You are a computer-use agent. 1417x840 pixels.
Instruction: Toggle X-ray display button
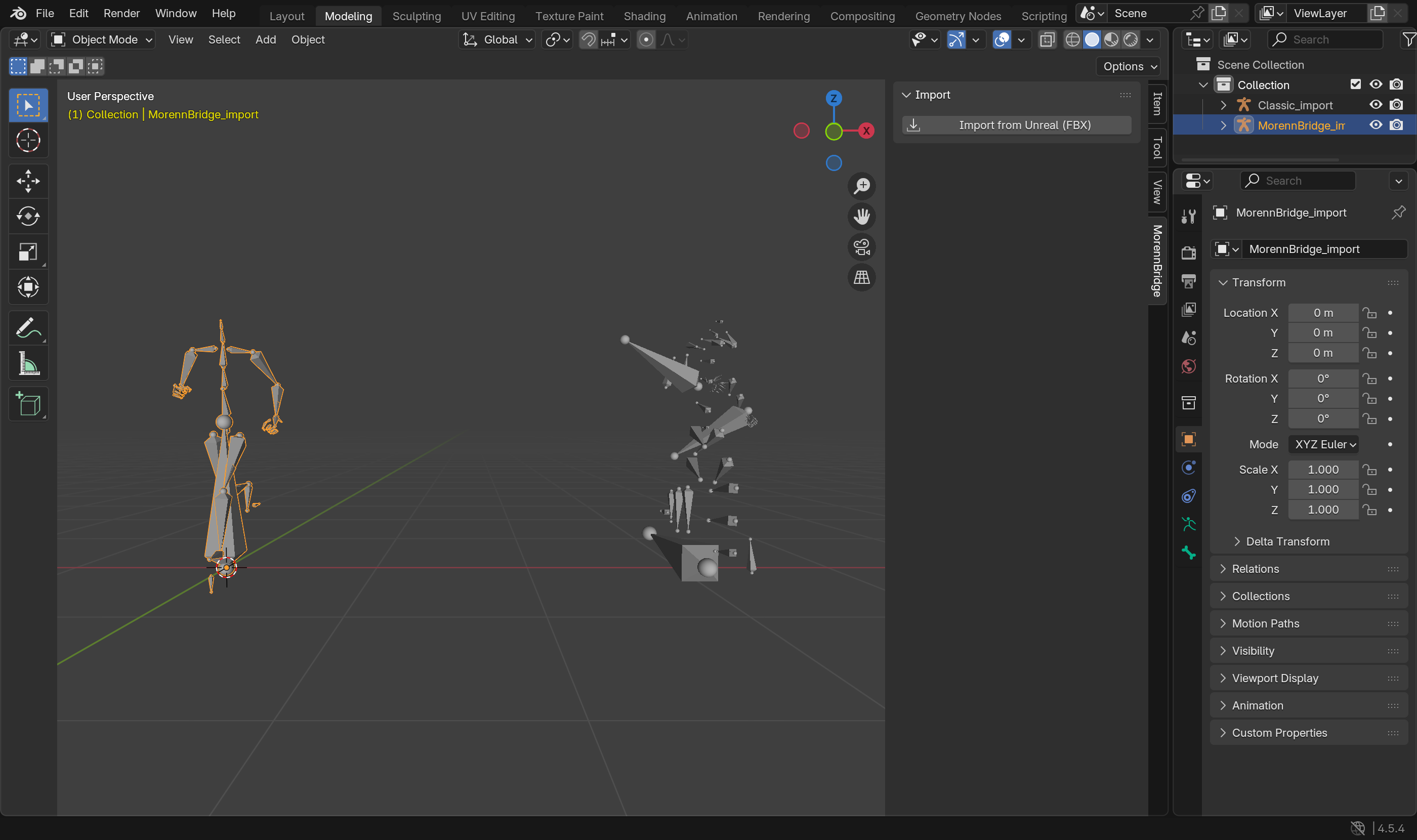click(1048, 39)
